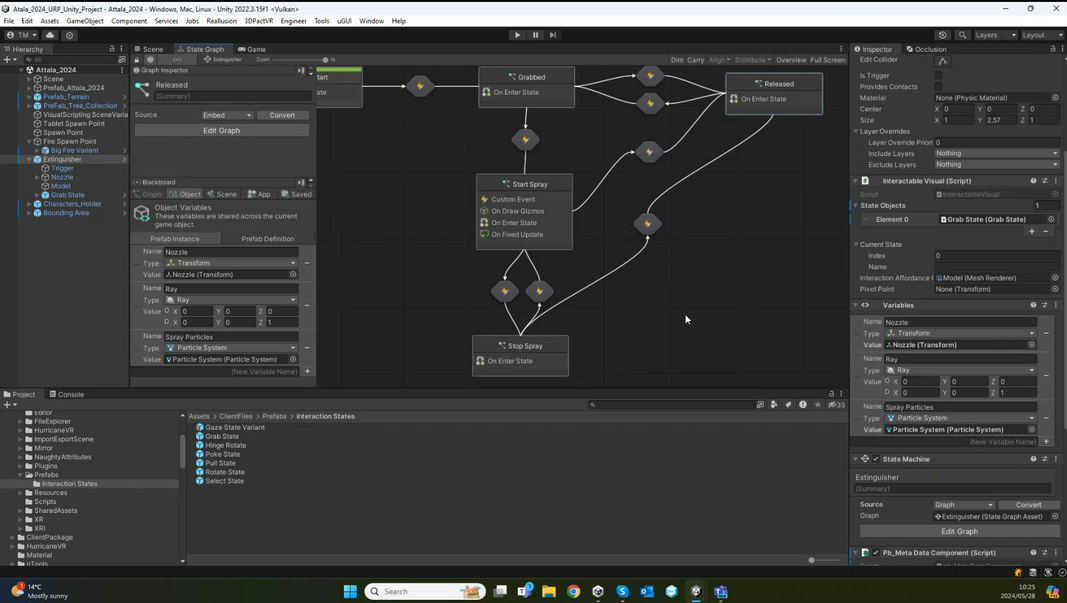Click the Full Screen graph button
This screenshot has width=1067, height=603.
point(827,60)
